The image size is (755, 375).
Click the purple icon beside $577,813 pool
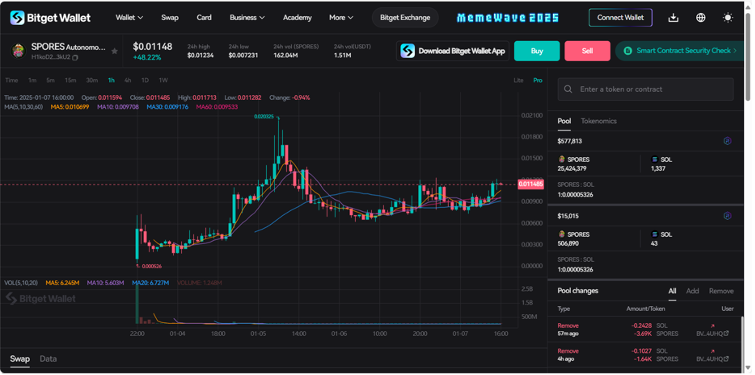(x=727, y=141)
